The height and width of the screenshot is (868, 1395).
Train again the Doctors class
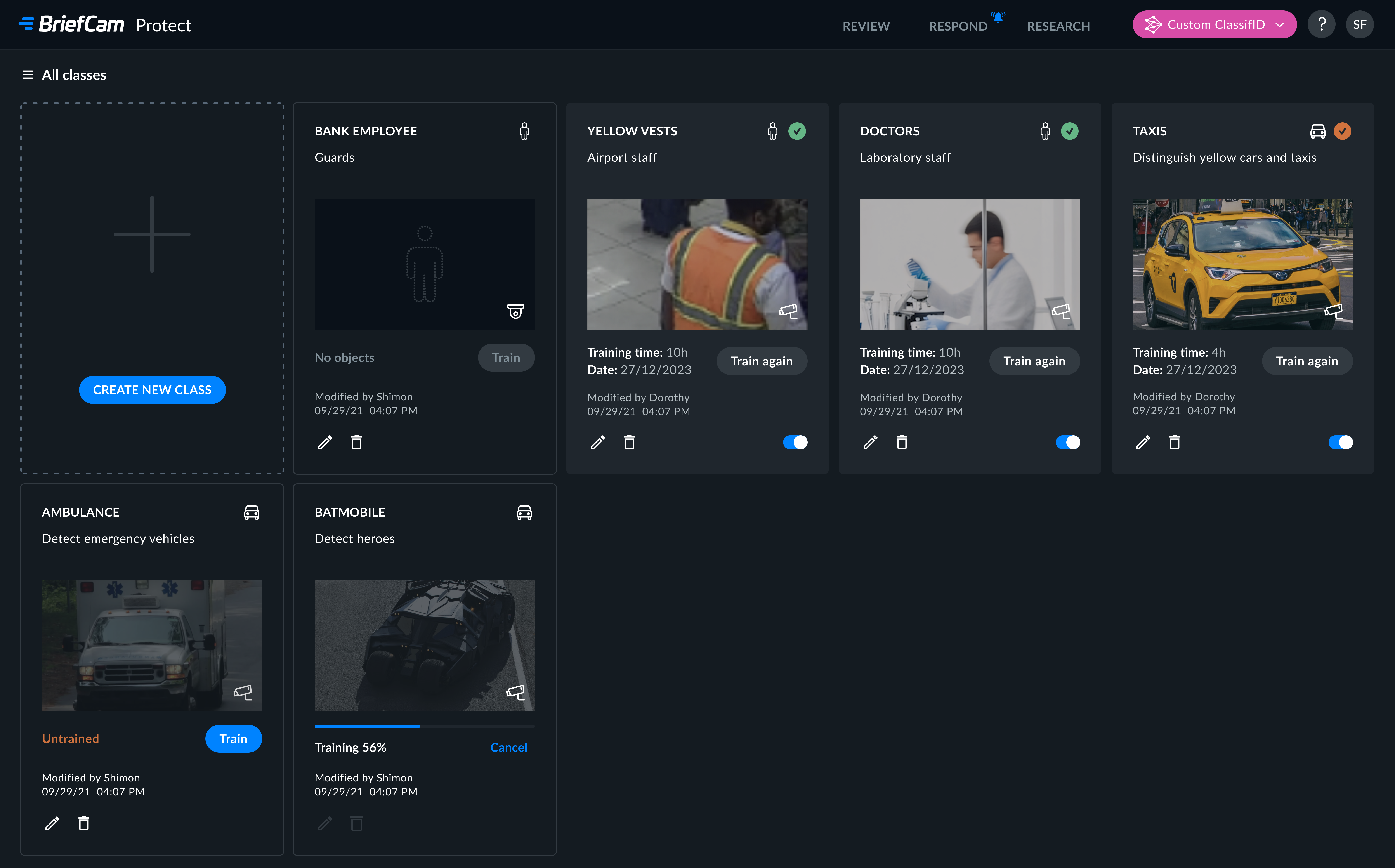coord(1034,361)
